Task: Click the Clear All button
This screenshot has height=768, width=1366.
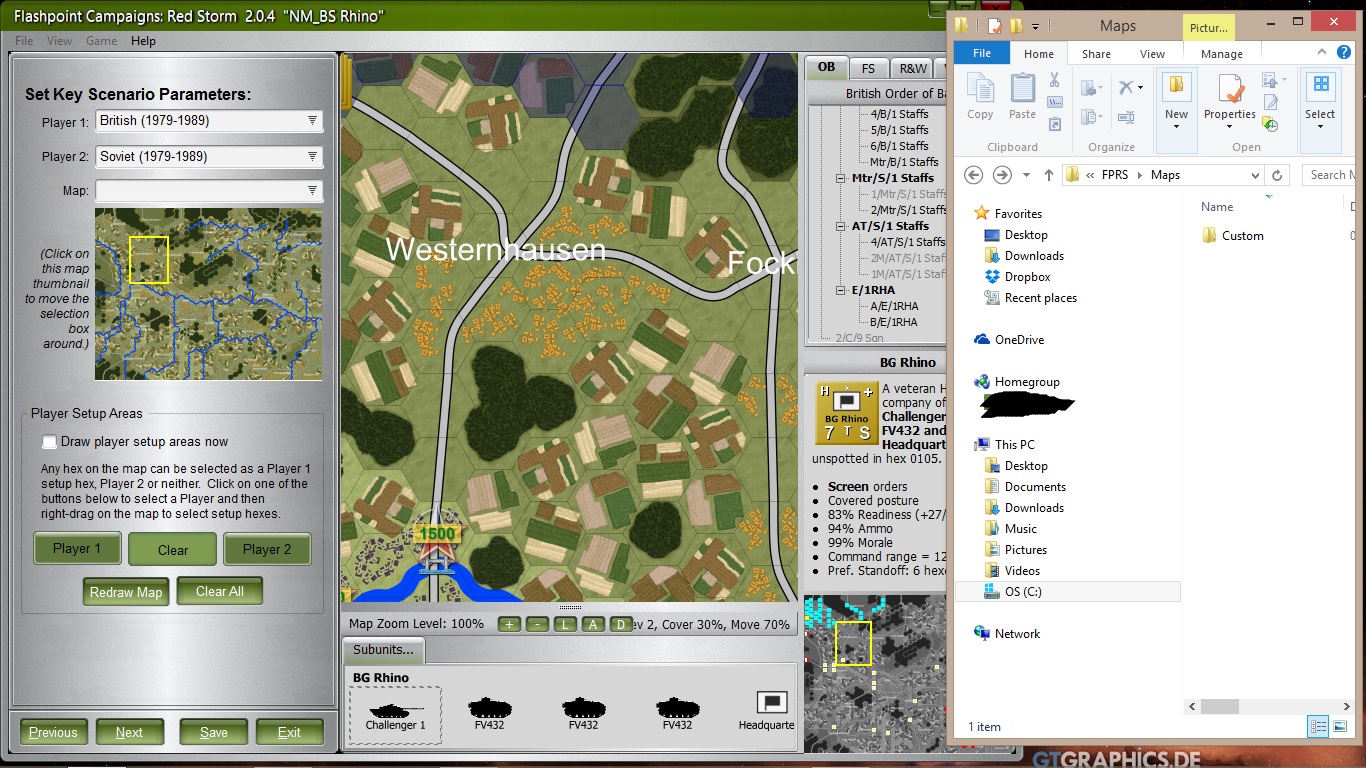Action: pyautogui.click(x=219, y=591)
